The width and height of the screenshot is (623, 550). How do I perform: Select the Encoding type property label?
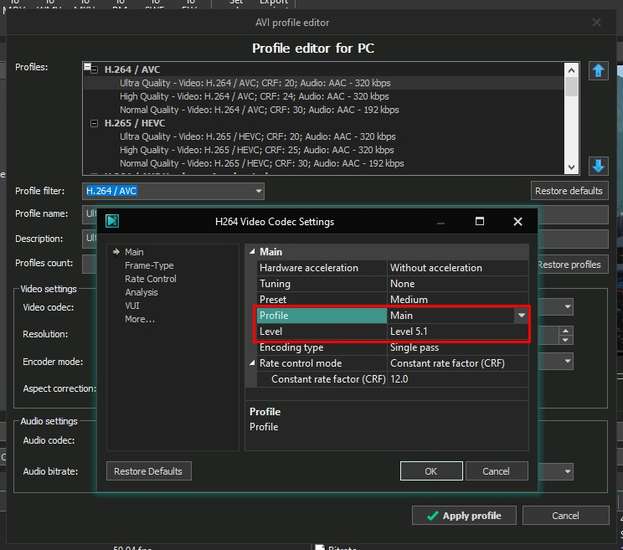[321, 347]
